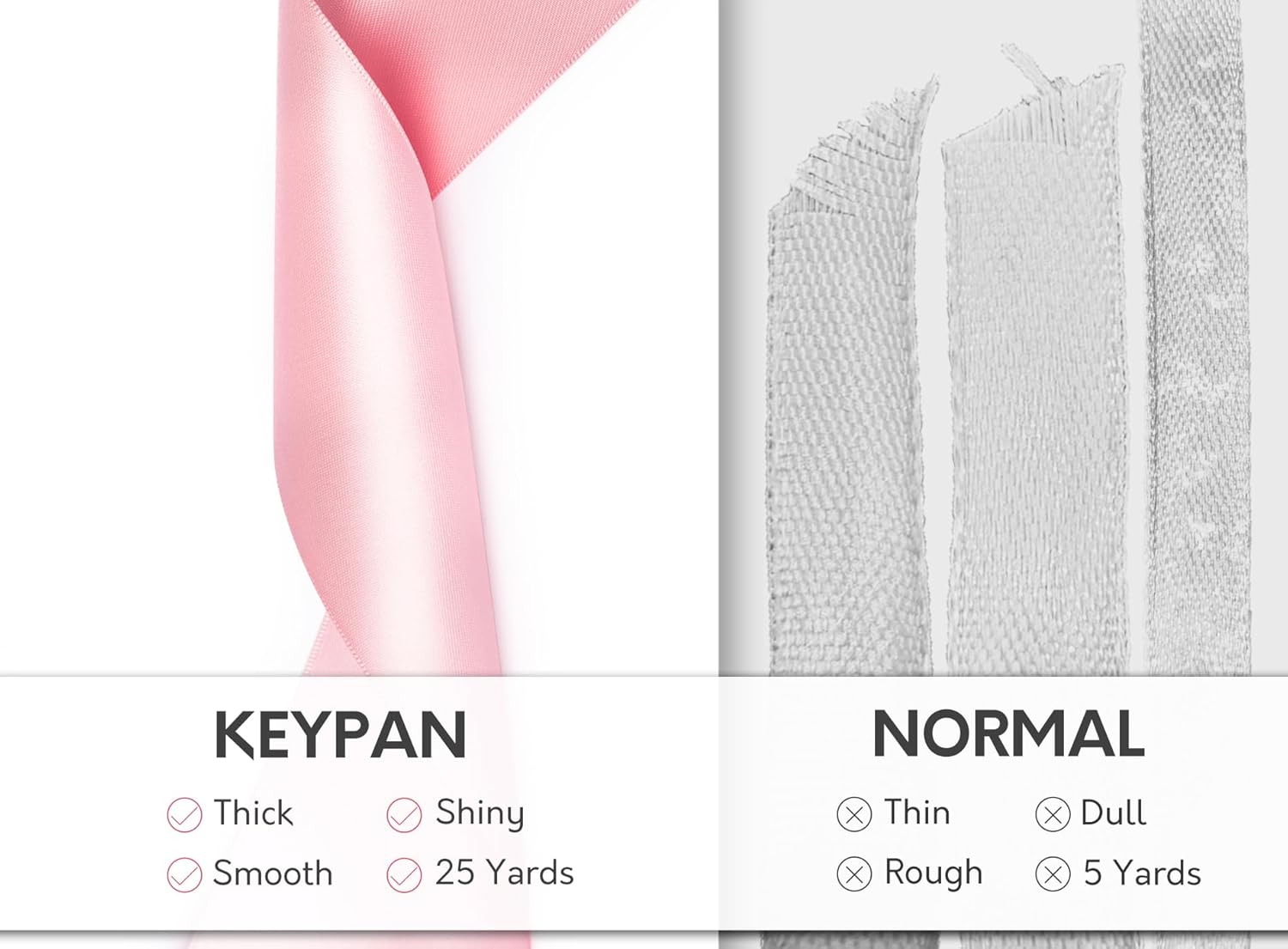Screen dimensions: 1288x949
Task: Click the X icon beside Thin
Action: coord(854,814)
